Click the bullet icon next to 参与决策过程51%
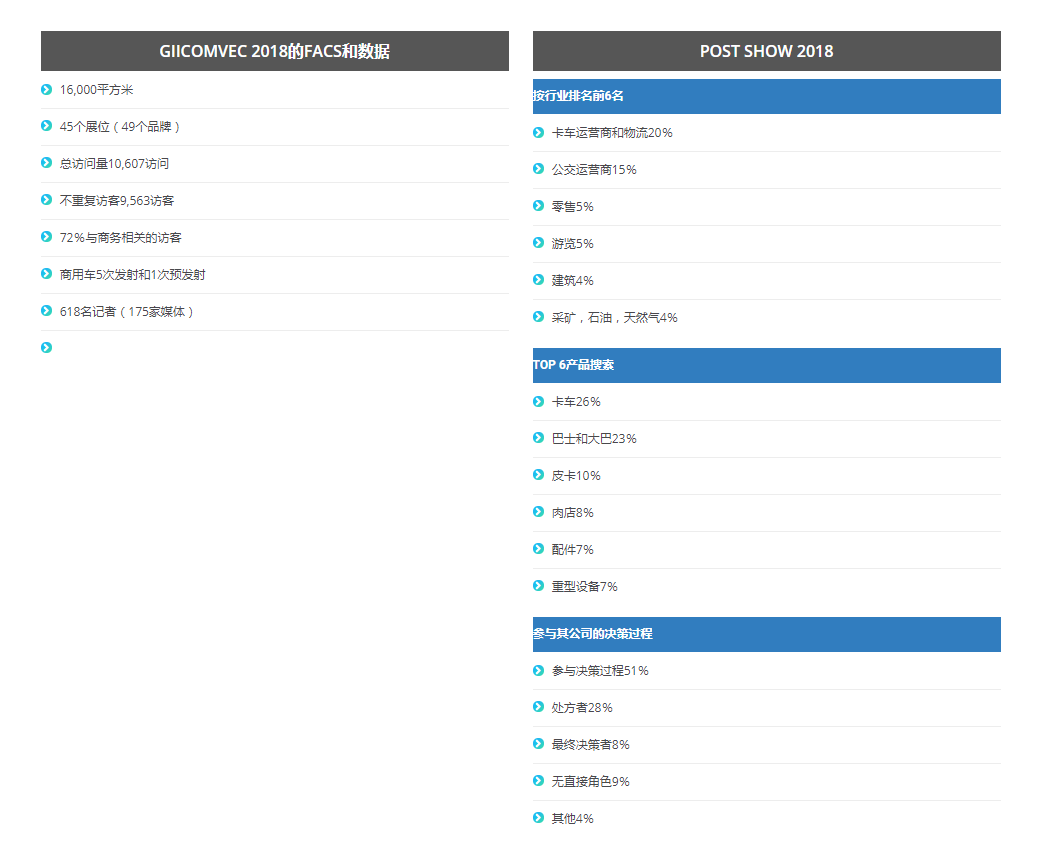 [538, 671]
